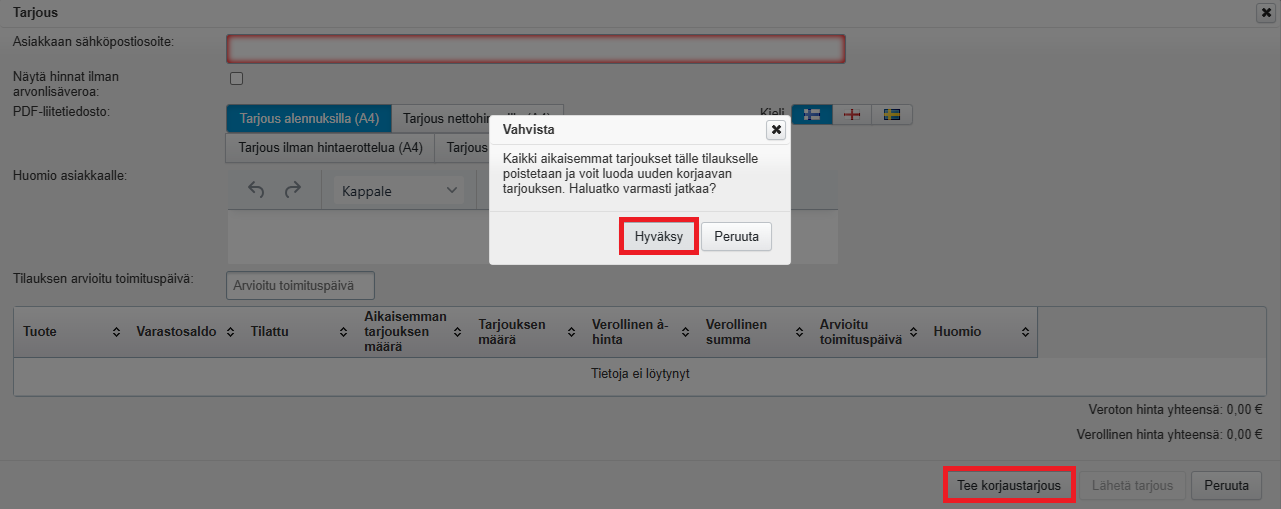Toggle the Näytä hinnat ilman arvonlisäveroa checkbox
The image size is (1281, 509).
click(237, 79)
